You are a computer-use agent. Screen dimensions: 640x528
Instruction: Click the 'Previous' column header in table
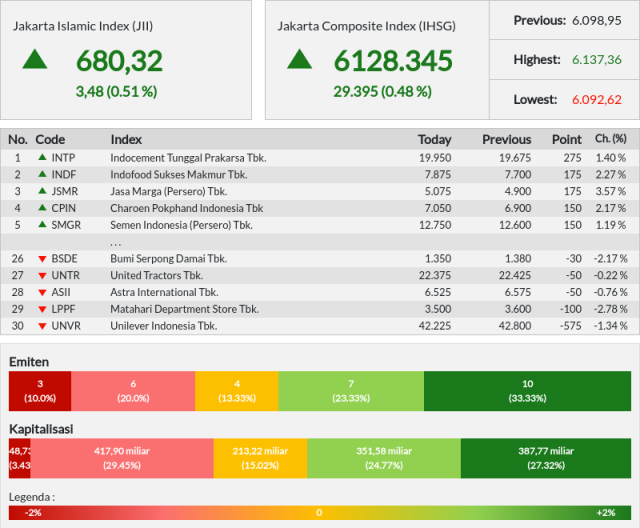click(x=507, y=140)
